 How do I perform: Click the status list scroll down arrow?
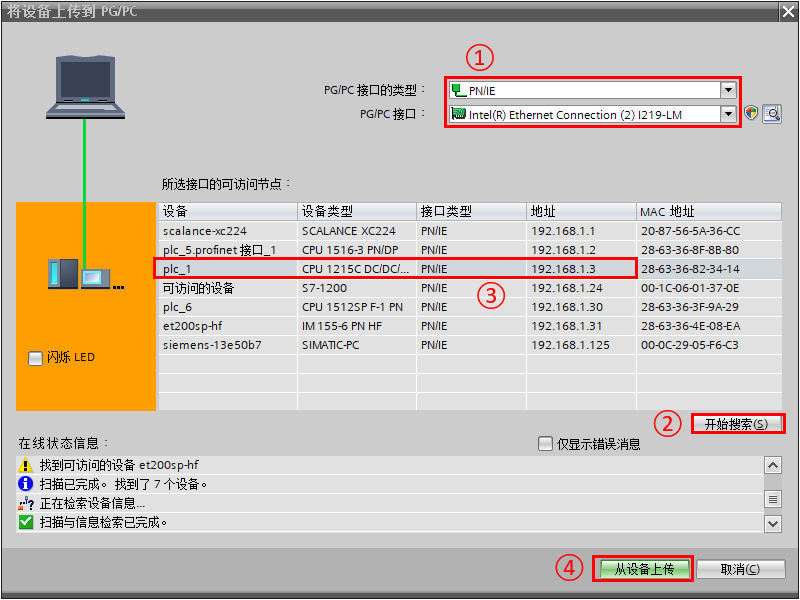point(773,523)
